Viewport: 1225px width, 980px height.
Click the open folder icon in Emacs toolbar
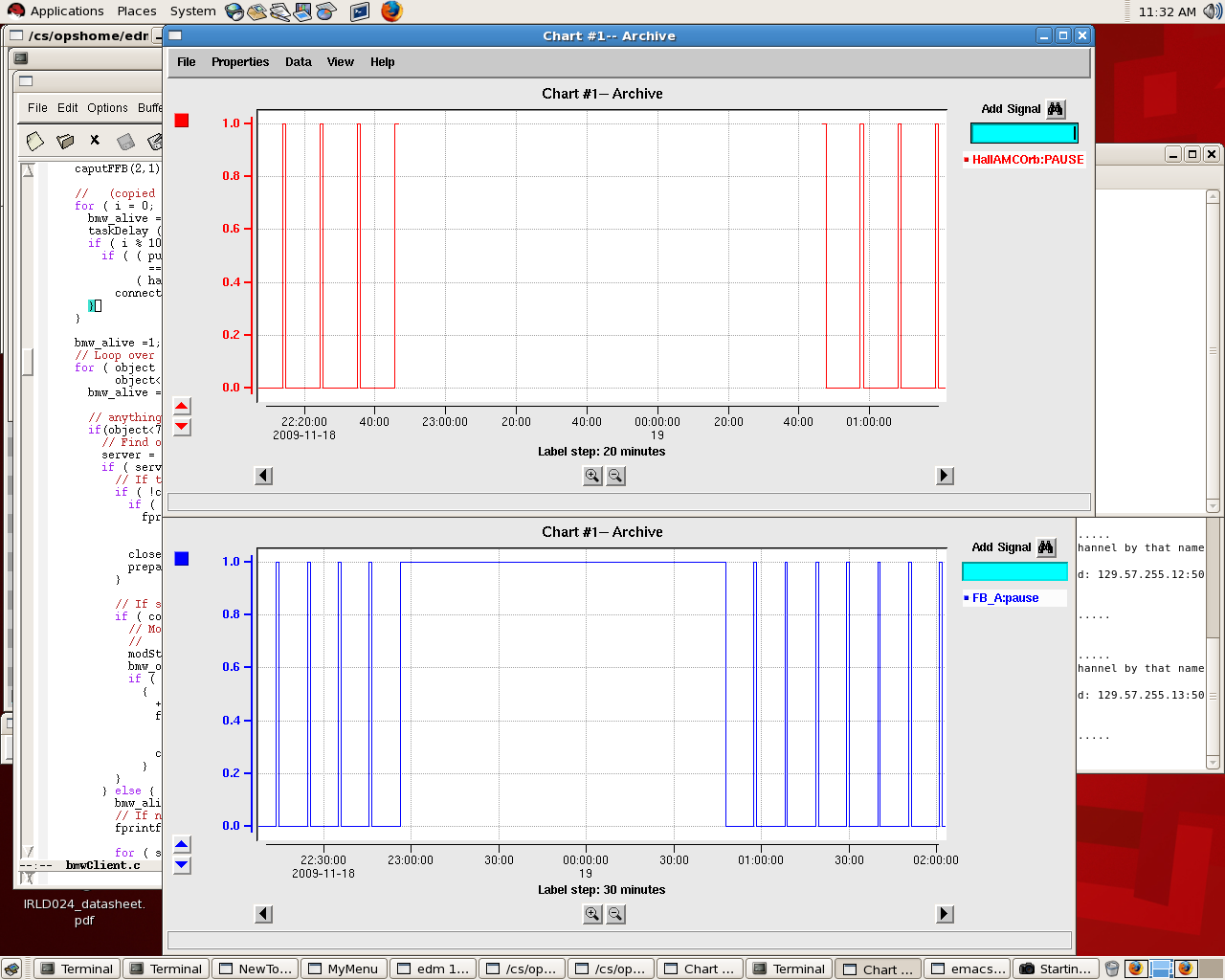click(65, 142)
